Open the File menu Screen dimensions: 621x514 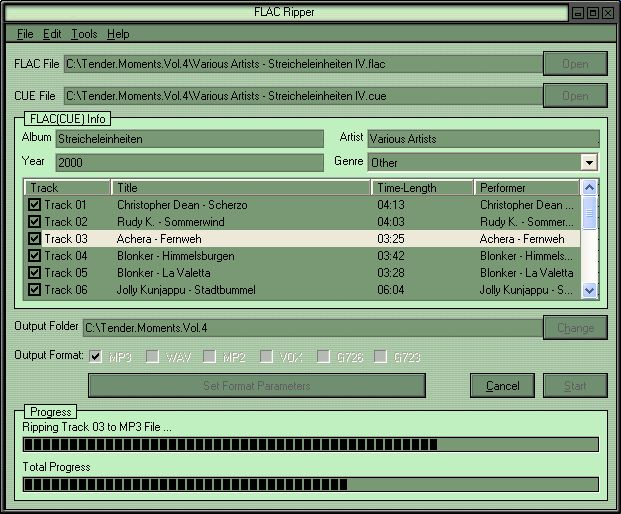pos(25,34)
